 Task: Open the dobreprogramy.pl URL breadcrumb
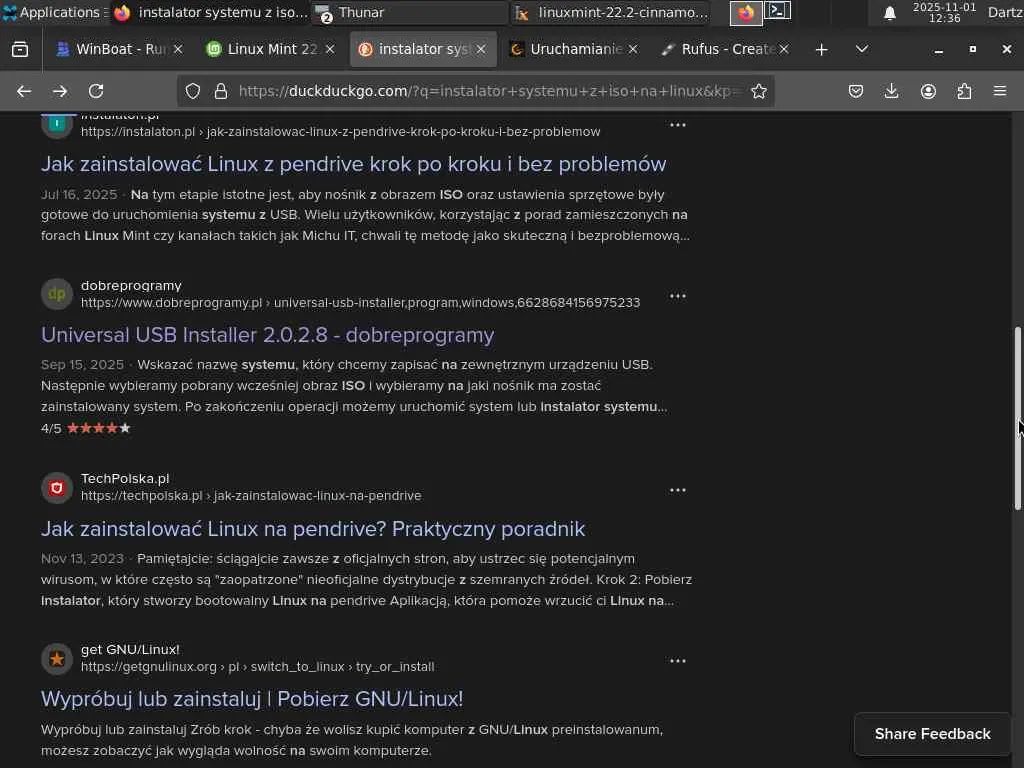(x=360, y=303)
